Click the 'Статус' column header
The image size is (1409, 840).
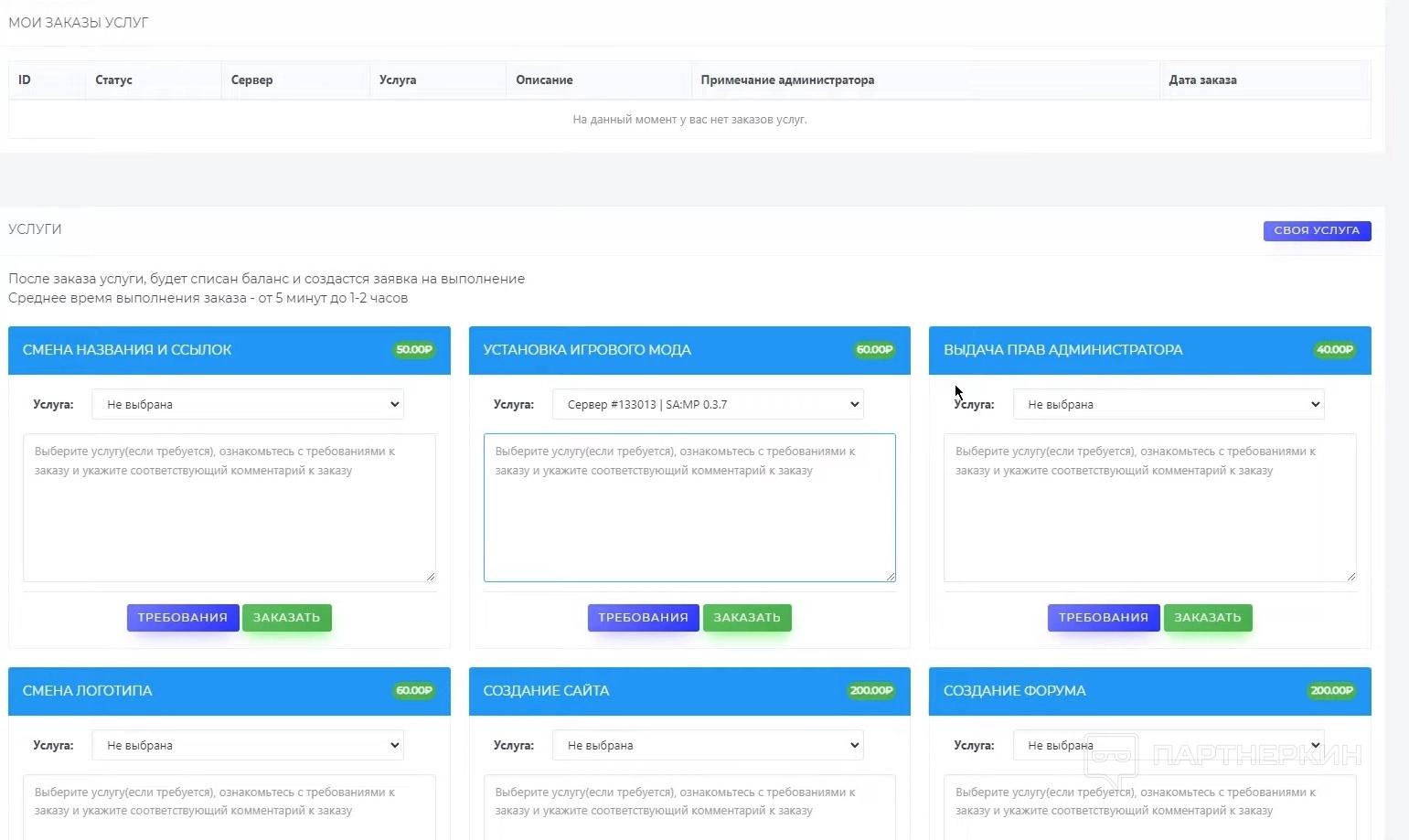(x=114, y=80)
